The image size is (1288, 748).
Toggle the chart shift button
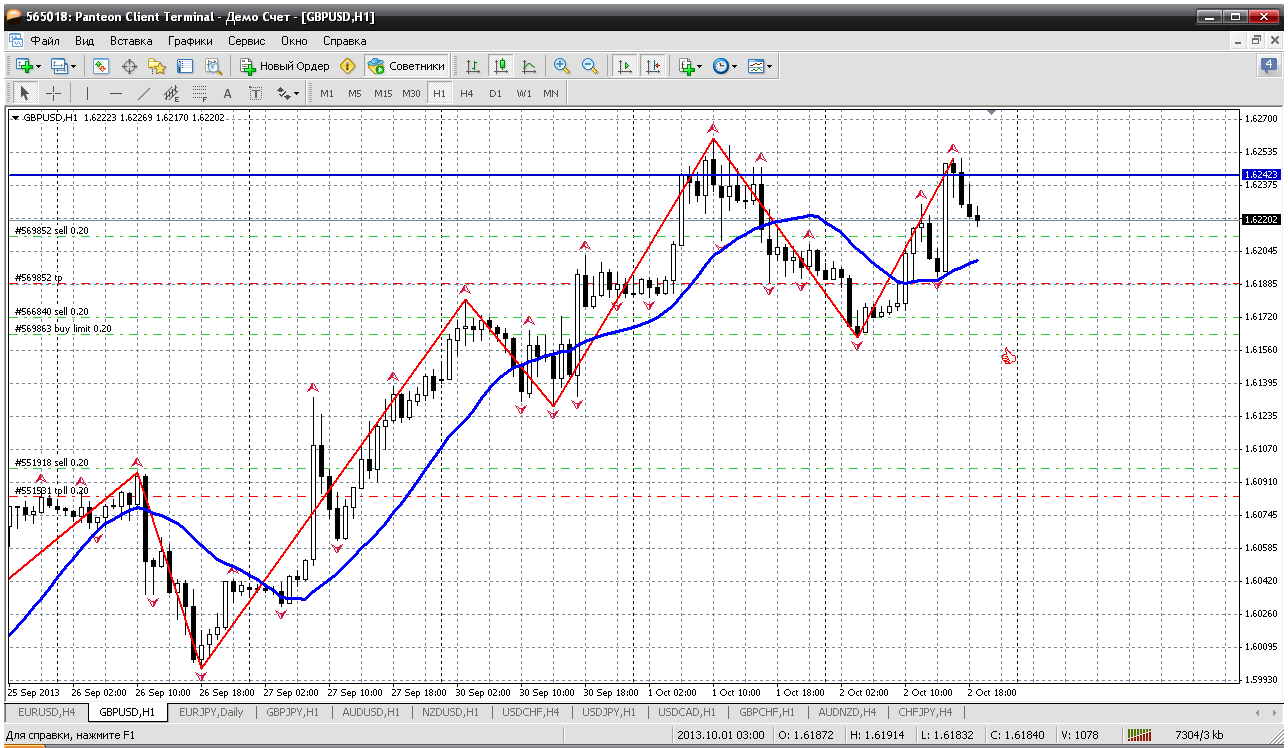tap(653, 66)
